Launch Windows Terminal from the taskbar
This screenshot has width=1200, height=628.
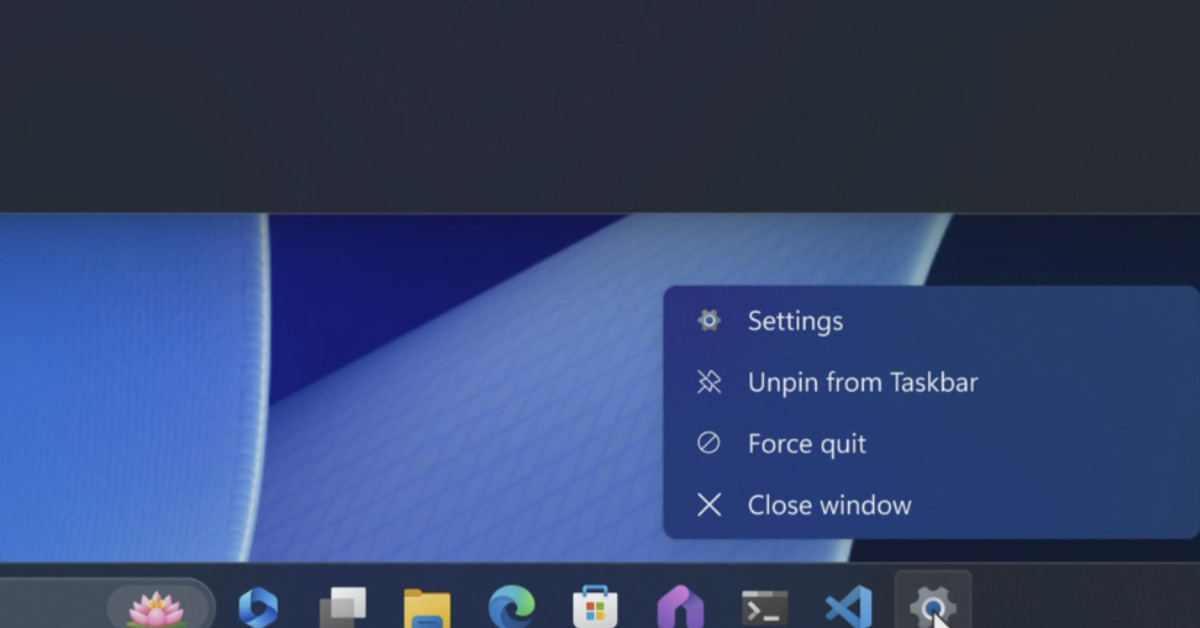(764, 607)
